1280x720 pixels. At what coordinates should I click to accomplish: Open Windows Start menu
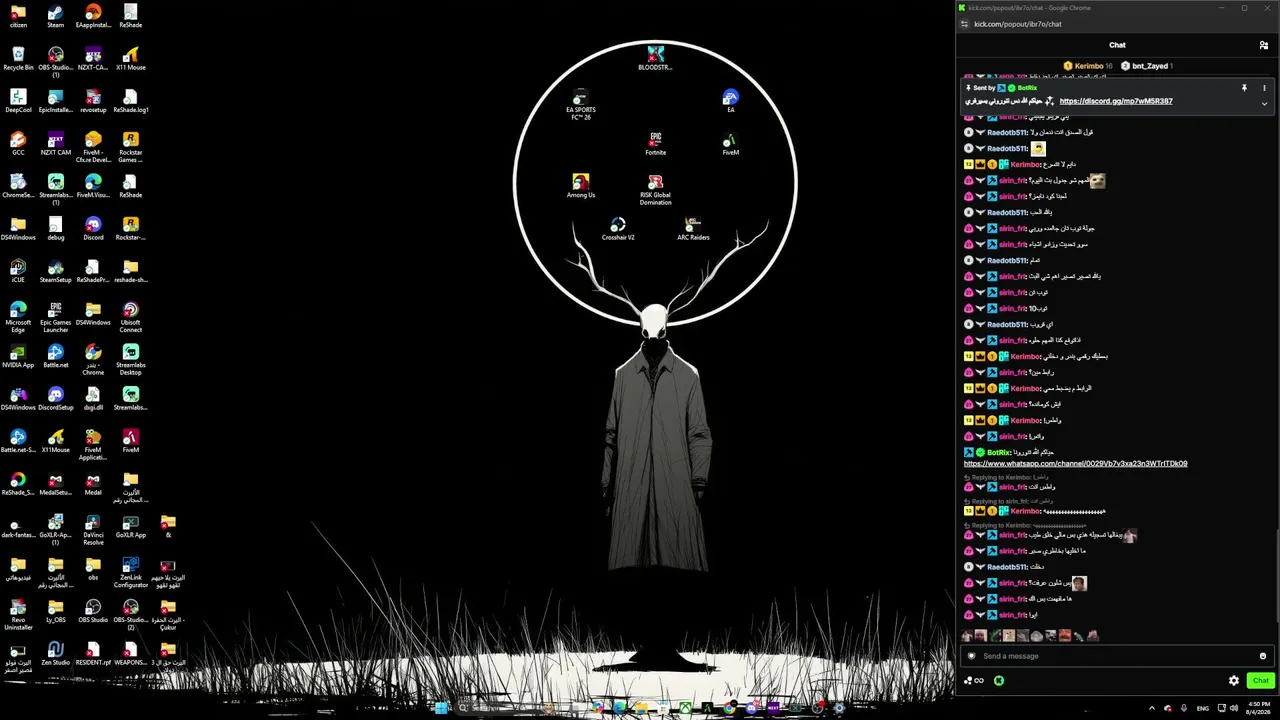pyautogui.click(x=441, y=708)
